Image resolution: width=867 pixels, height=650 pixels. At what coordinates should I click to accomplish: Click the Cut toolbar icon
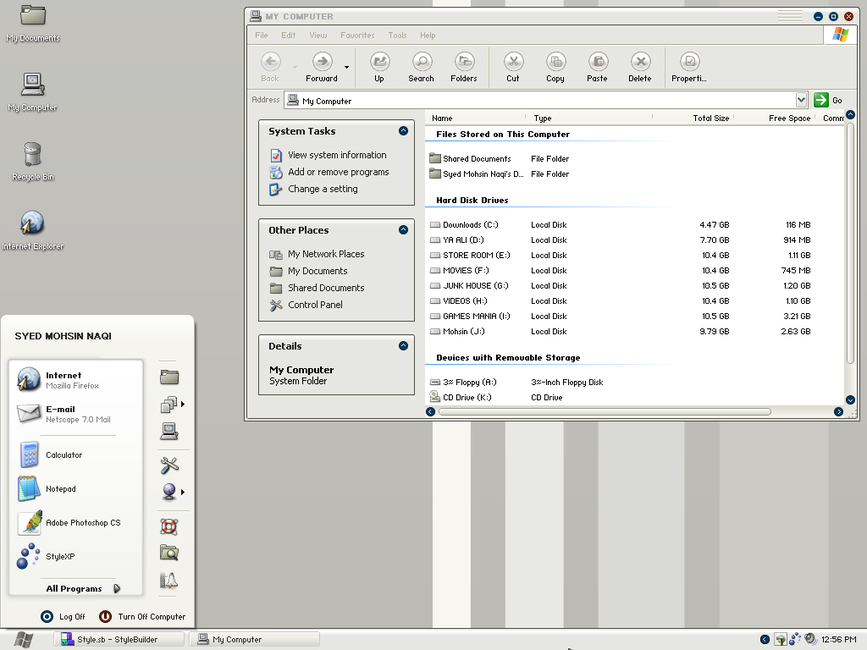[x=513, y=66]
